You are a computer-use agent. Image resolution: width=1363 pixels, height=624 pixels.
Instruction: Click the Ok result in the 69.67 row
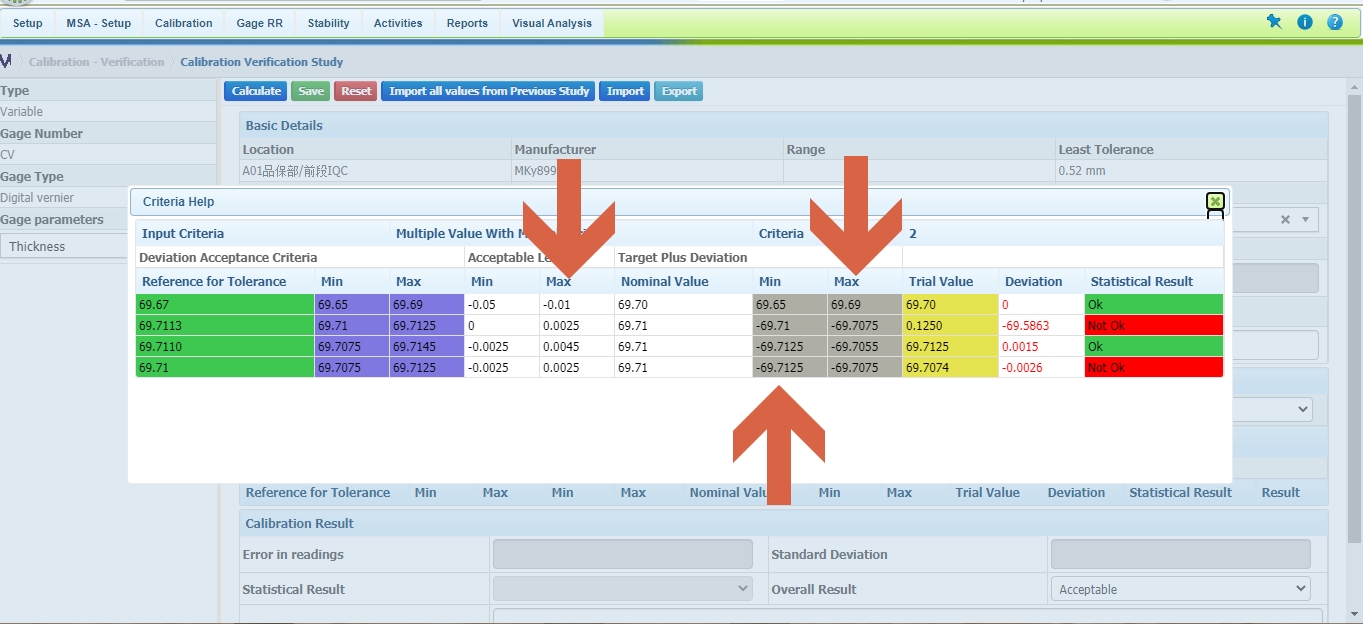click(x=1154, y=304)
